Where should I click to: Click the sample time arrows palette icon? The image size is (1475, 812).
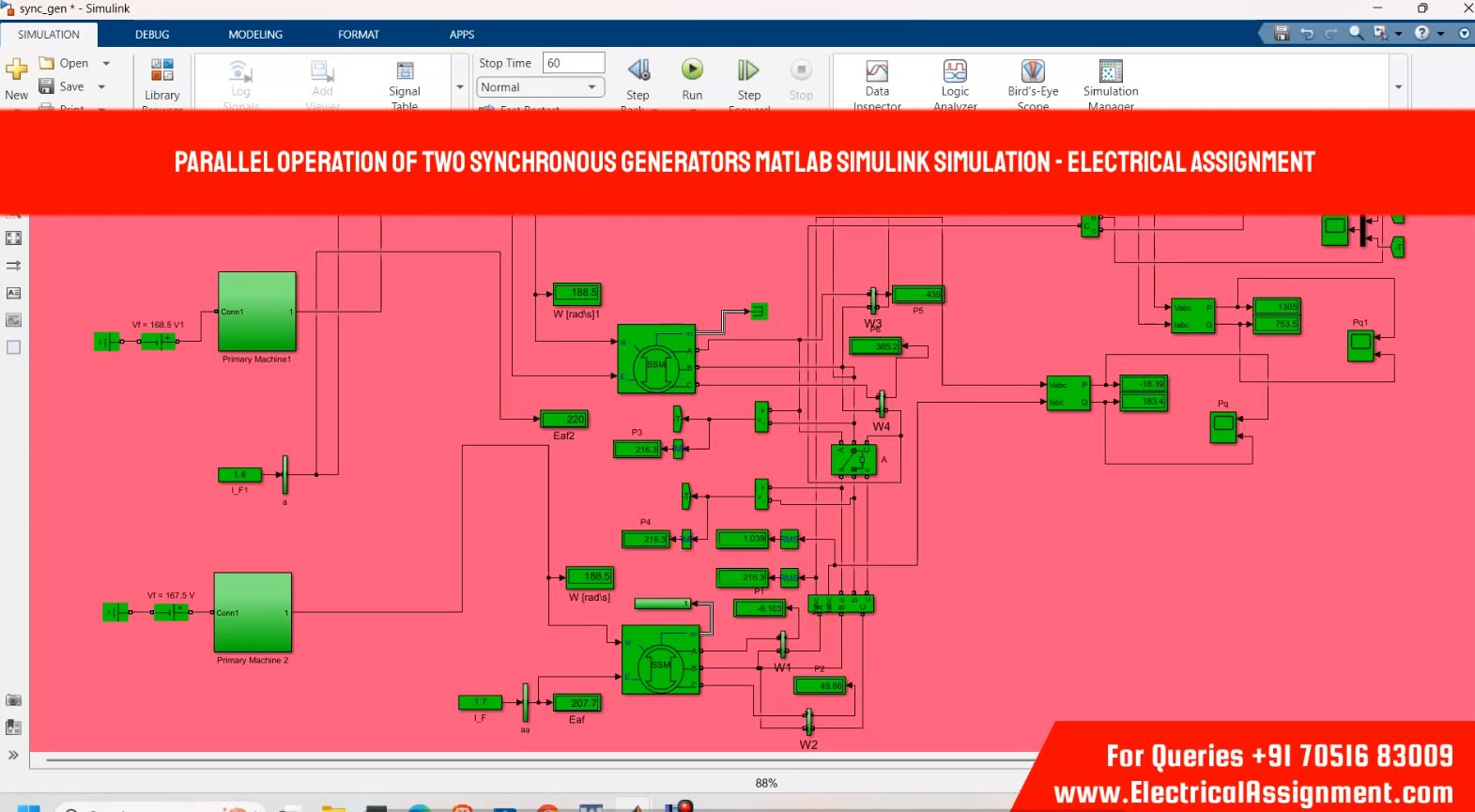point(13,266)
